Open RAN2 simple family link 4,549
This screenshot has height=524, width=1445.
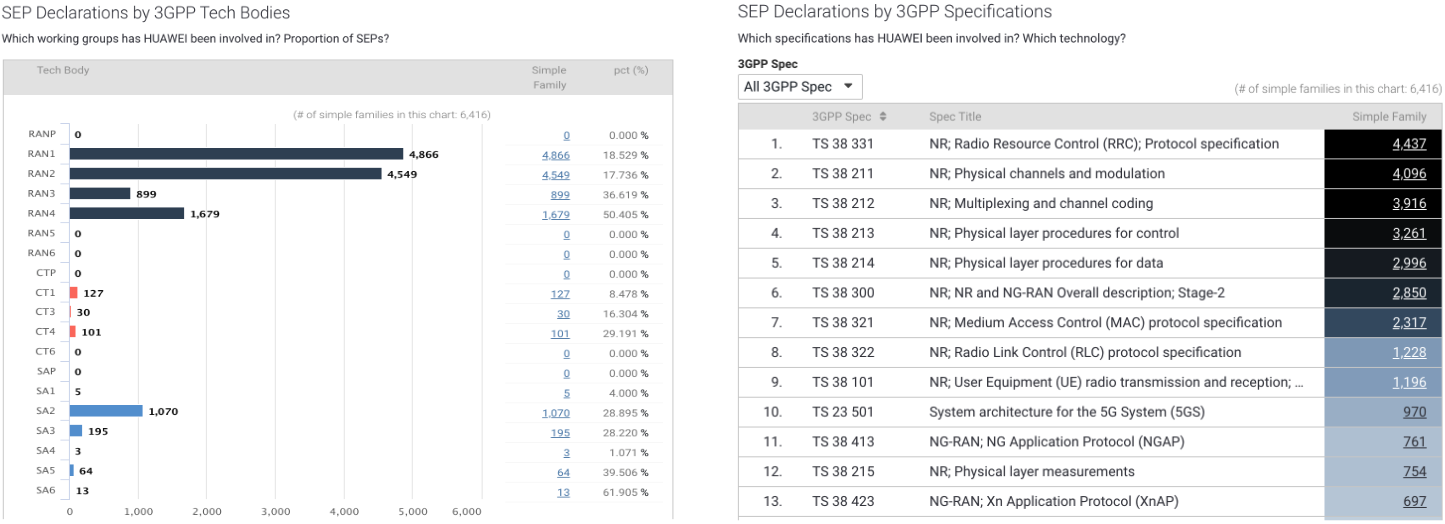click(556, 175)
